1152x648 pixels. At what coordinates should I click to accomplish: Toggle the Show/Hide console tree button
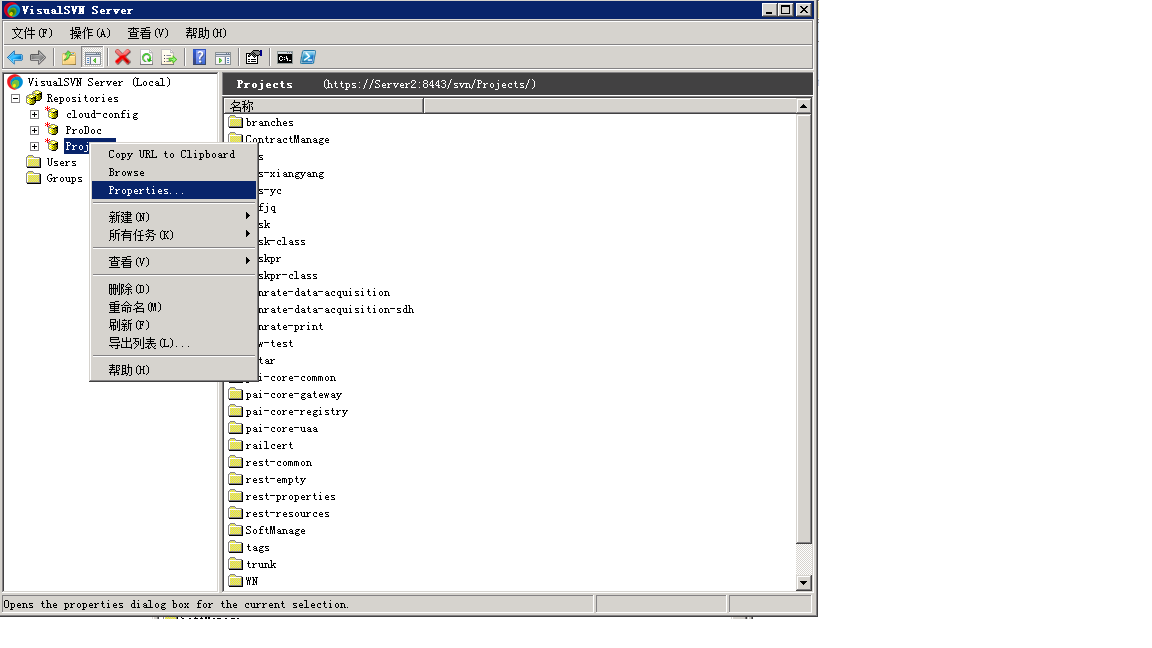(93, 57)
